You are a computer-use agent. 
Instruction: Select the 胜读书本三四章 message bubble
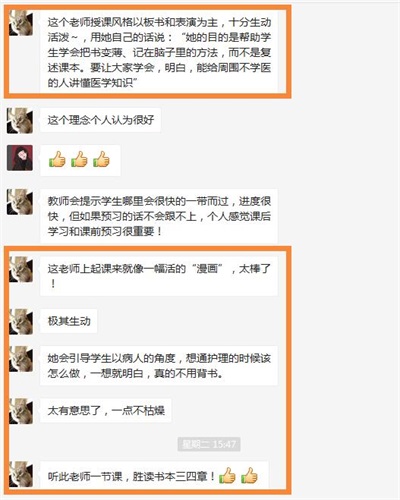(155, 476)
